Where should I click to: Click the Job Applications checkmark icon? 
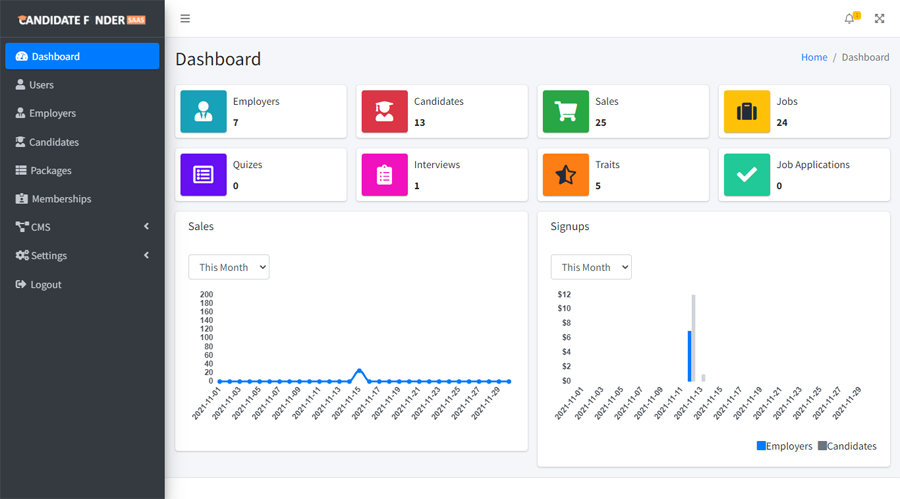point(746,174)
